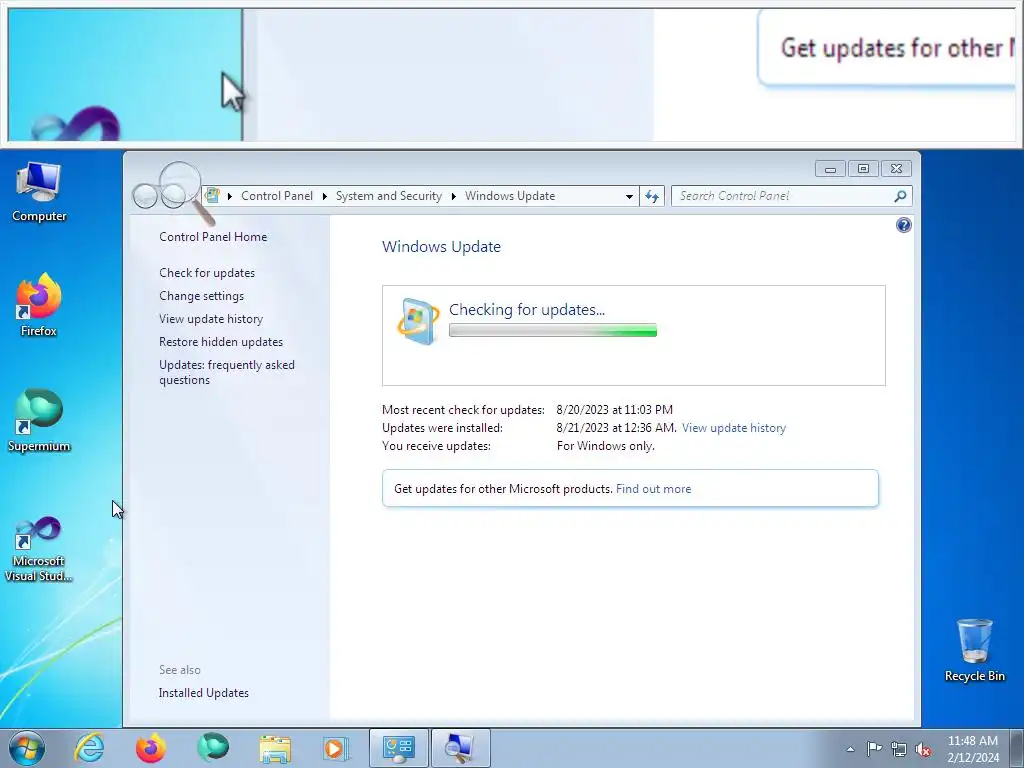Show hidden system tray icons

(850, 749)
